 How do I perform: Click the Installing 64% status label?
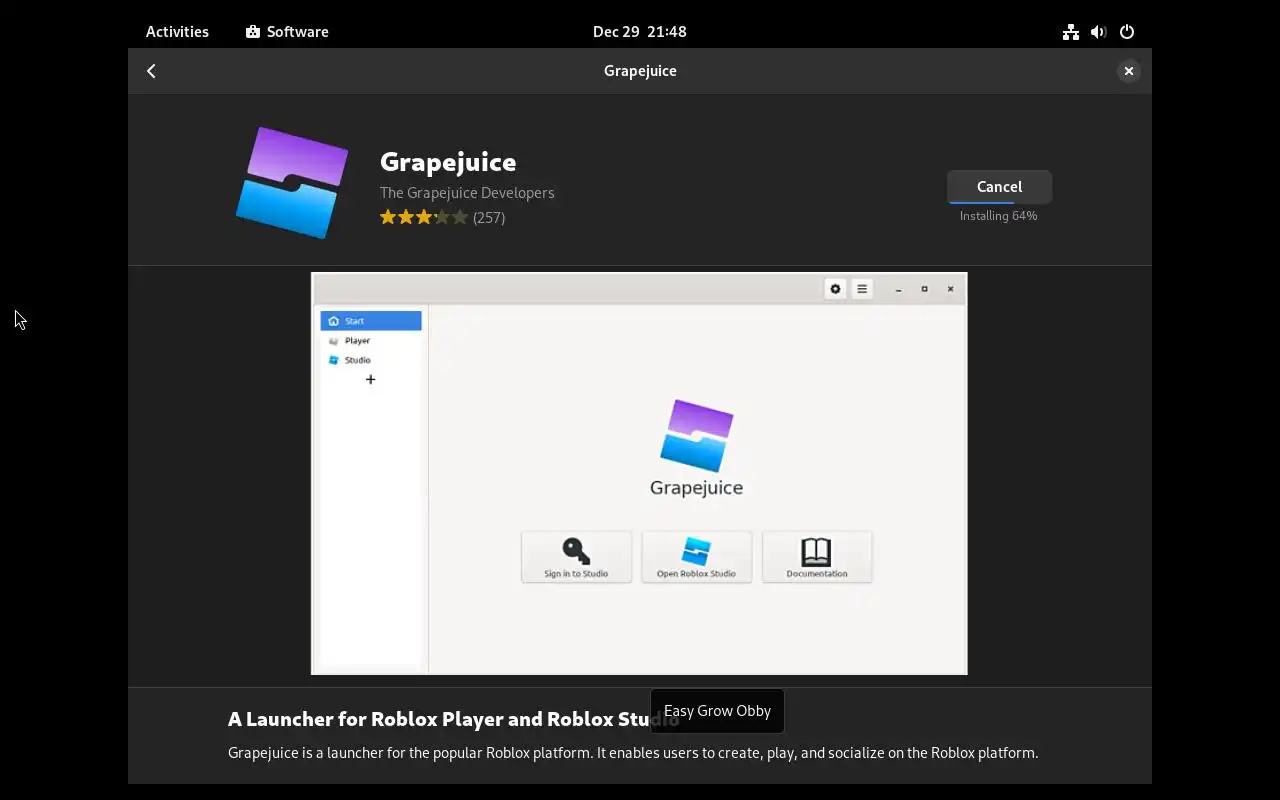(x=998, y=216)
